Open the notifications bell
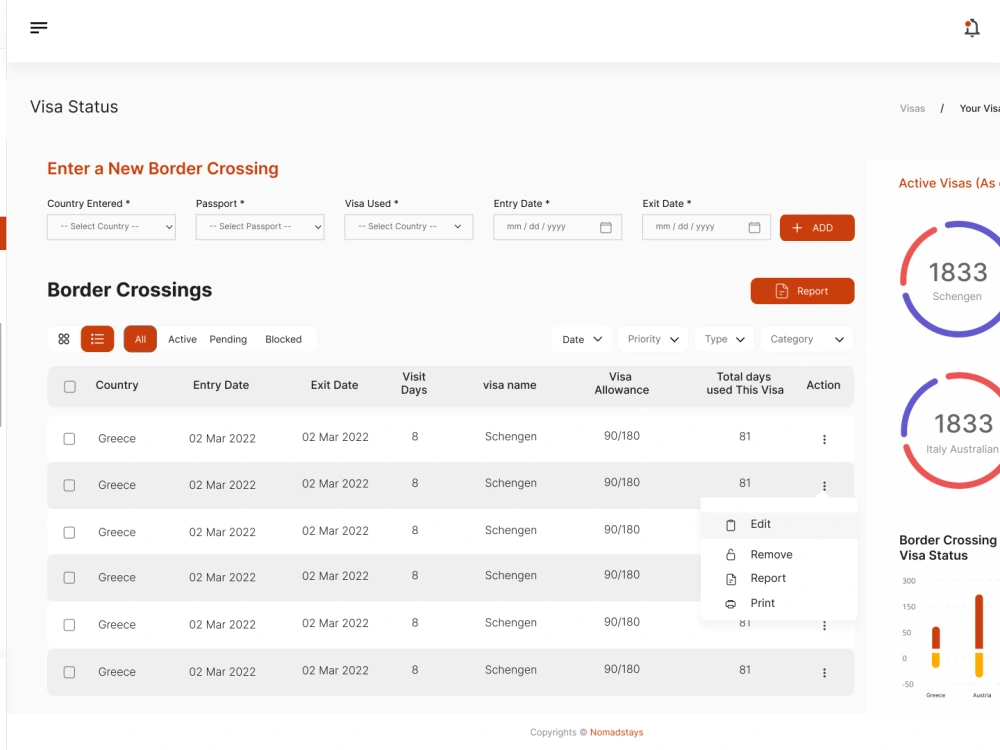Viewport: 1000px width, 750px height. tap(971, 28)
